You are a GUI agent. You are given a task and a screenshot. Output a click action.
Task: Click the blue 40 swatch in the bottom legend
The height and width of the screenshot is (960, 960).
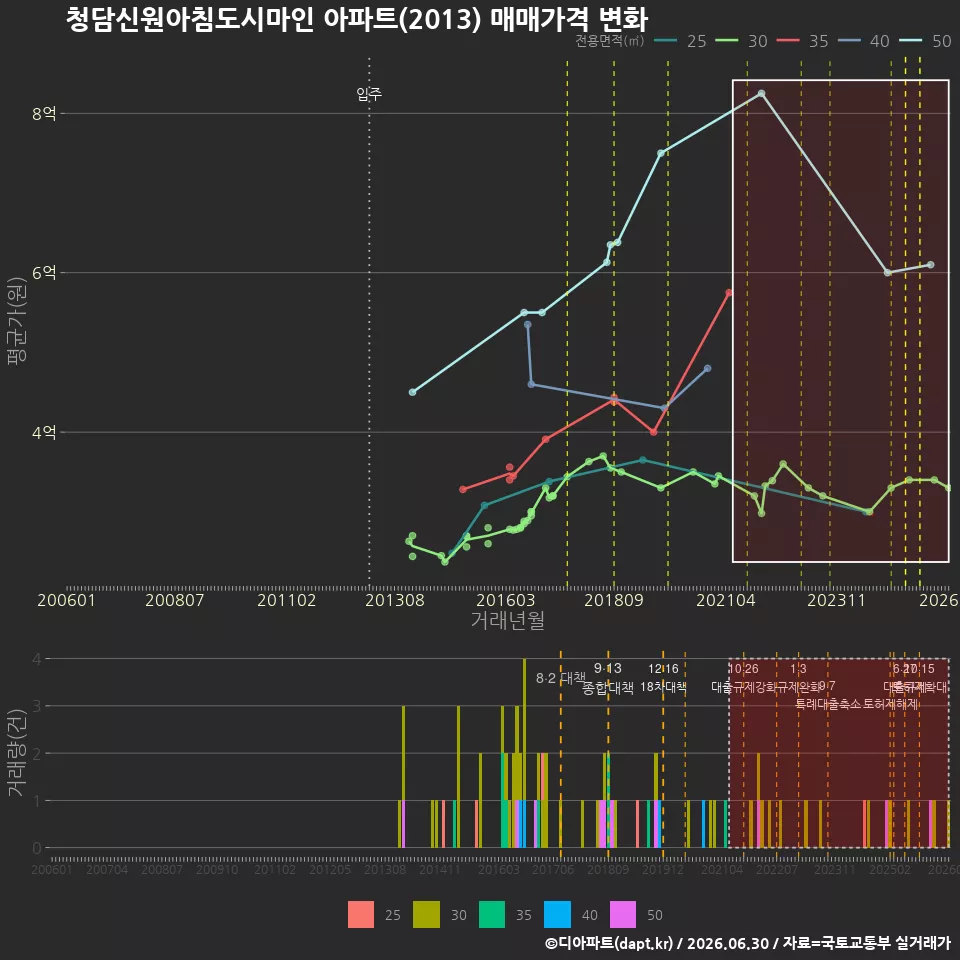tap(557, 915)
